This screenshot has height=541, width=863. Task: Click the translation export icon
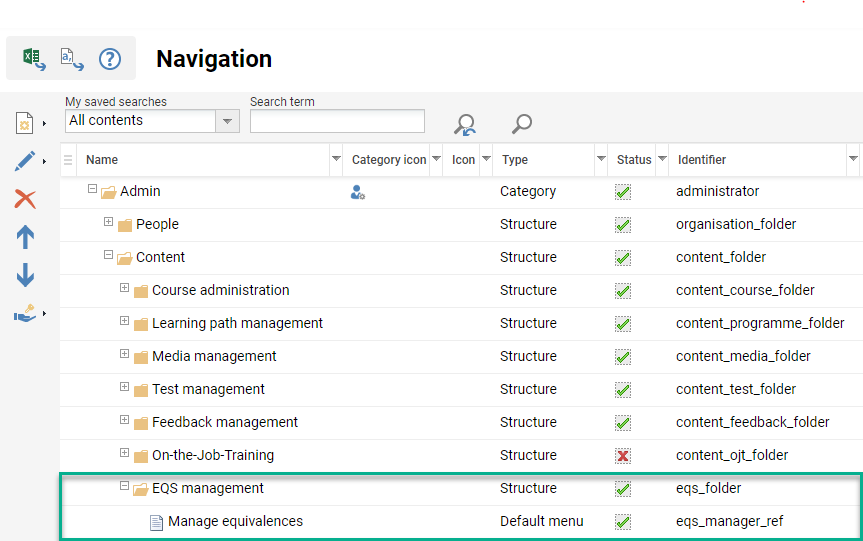click(72, 59)
